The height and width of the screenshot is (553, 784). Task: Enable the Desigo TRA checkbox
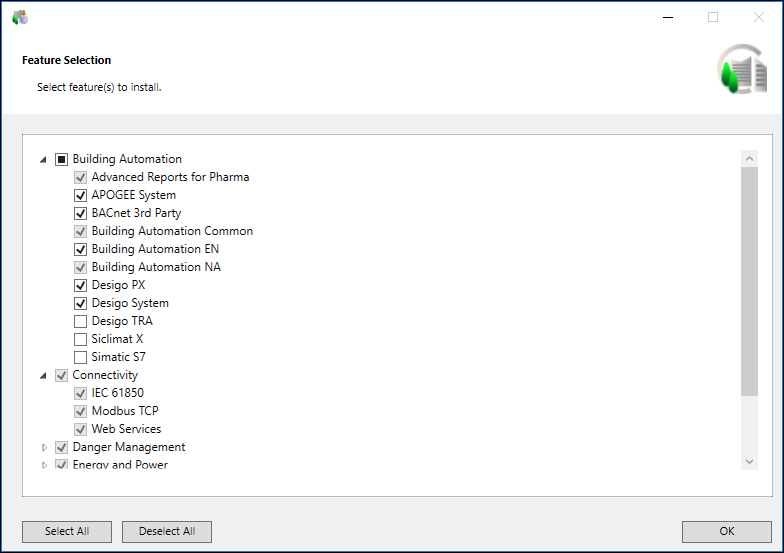[81, 321]
